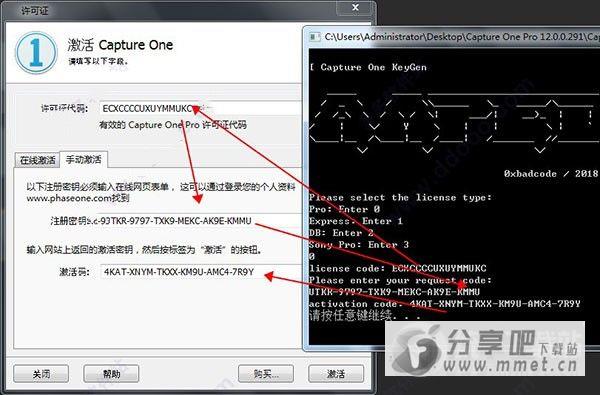Click 'Please select the license type:' in console
Image resolution: width=600 pixels, height=395 pixels.
click(x=400, y=198)
